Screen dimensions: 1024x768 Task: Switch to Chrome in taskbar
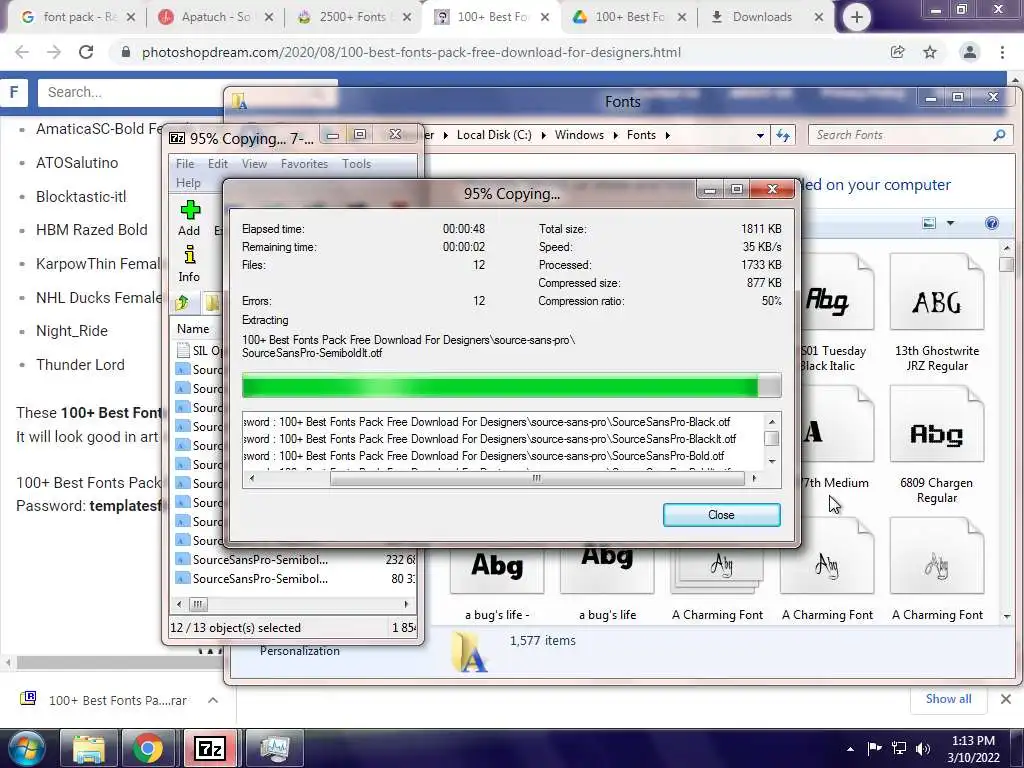(148, 748)
